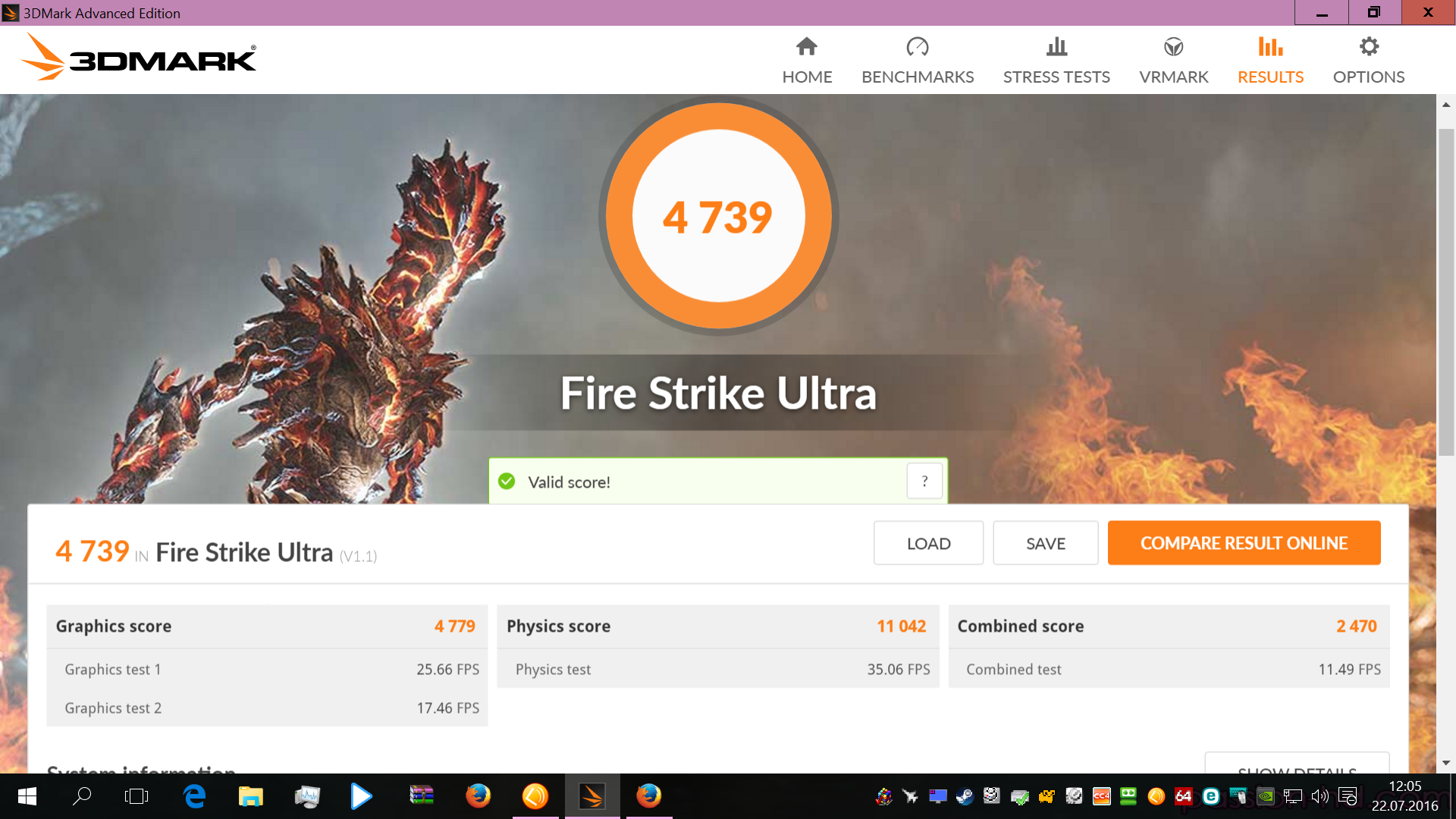Viewport: 1456px width, 819px height.
Task: Click scrollbar up arrow
Action: [x=1446, y=105]
